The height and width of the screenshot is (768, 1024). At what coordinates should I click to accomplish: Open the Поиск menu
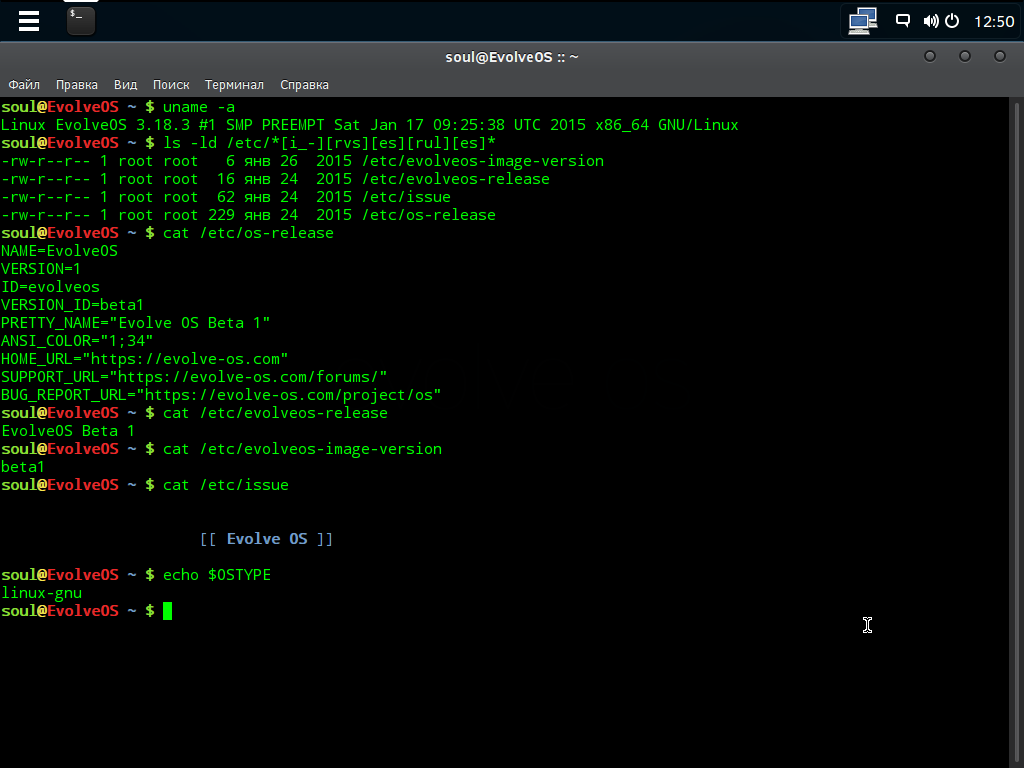(171, 85)
